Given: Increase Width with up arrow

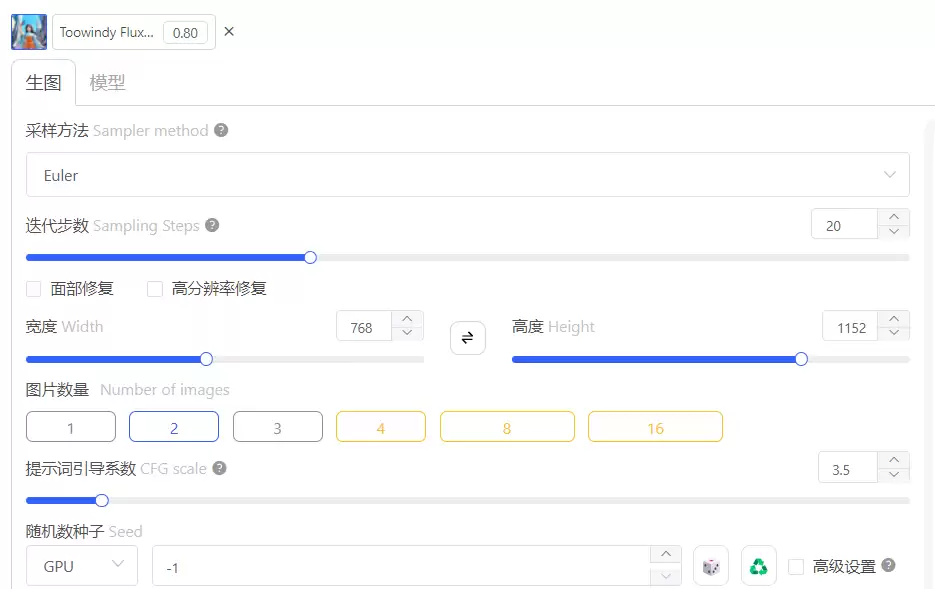Looking at the screenshot, I should tap(407, 319).
